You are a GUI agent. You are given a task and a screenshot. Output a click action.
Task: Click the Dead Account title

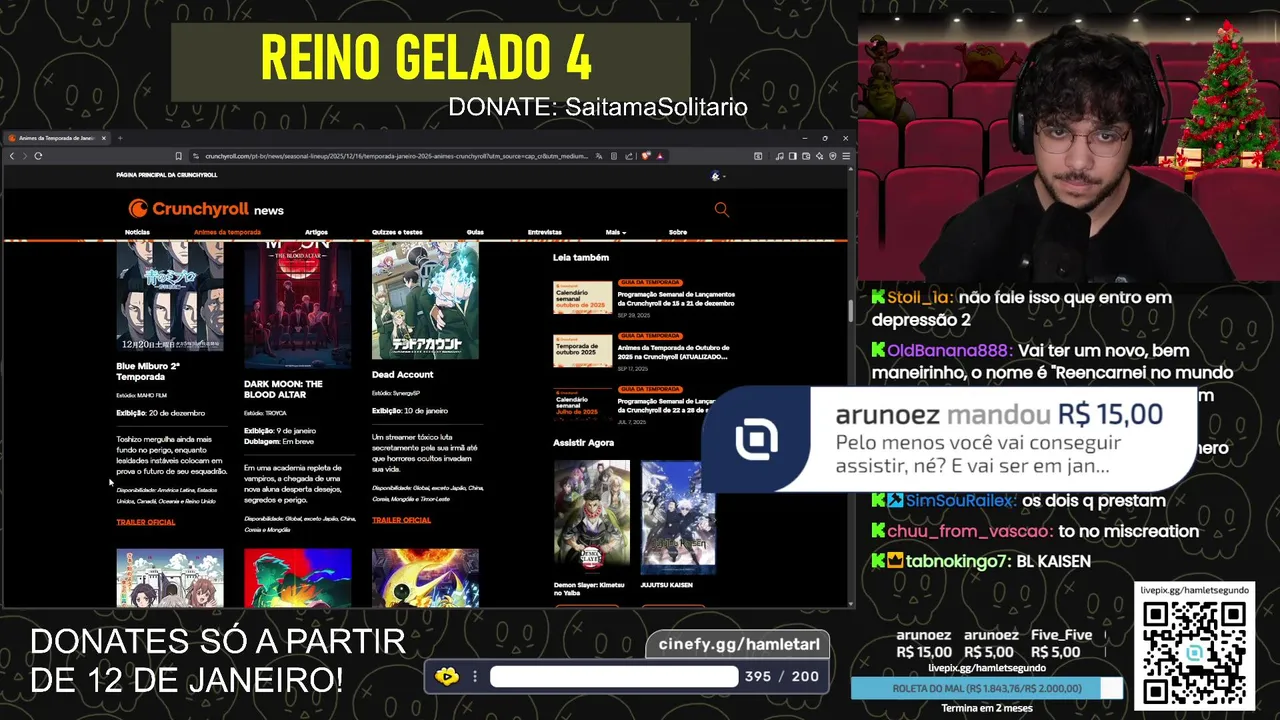click(402, 374)
